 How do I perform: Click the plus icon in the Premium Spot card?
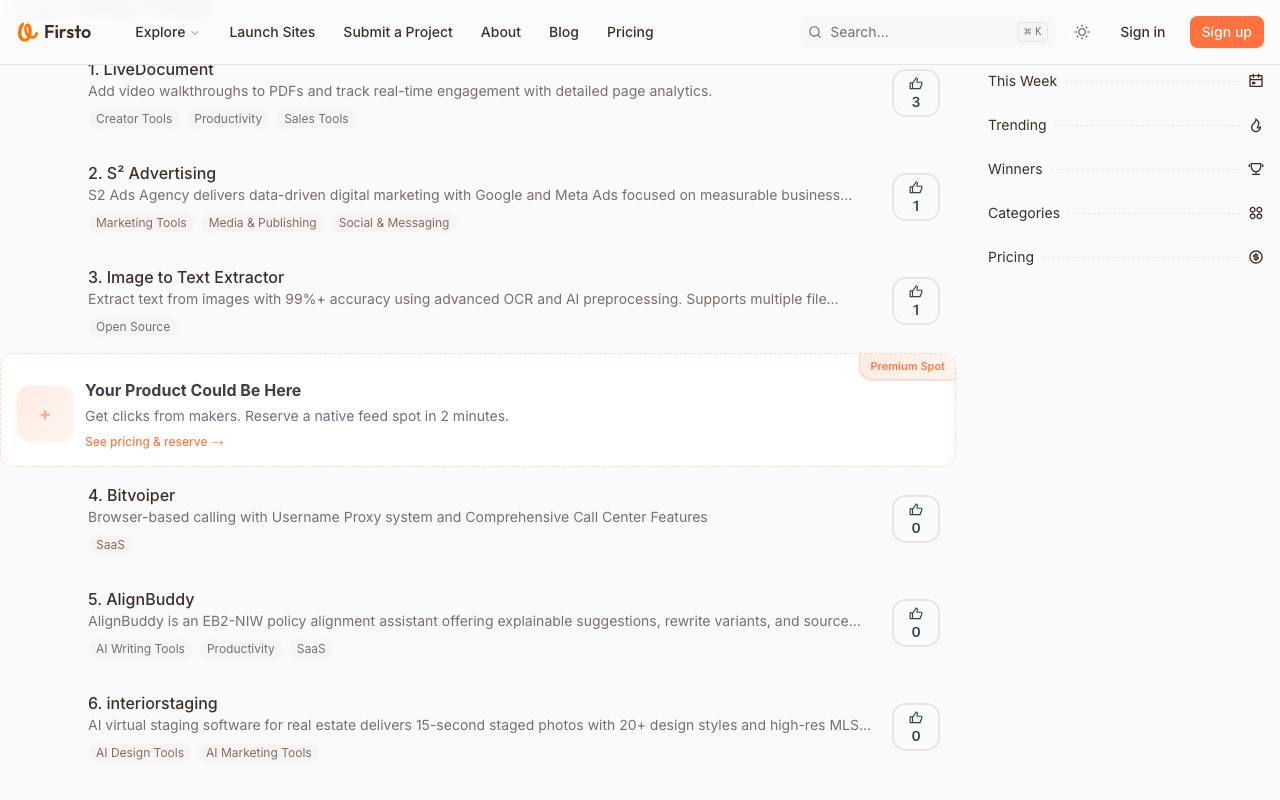[x=45, y=414]
